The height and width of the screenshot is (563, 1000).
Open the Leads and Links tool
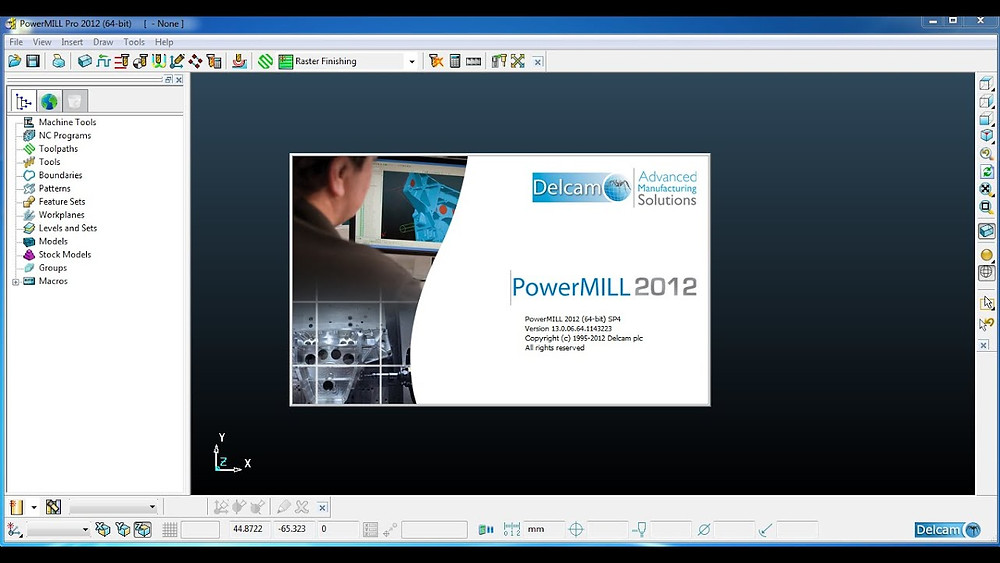(158, 61)
